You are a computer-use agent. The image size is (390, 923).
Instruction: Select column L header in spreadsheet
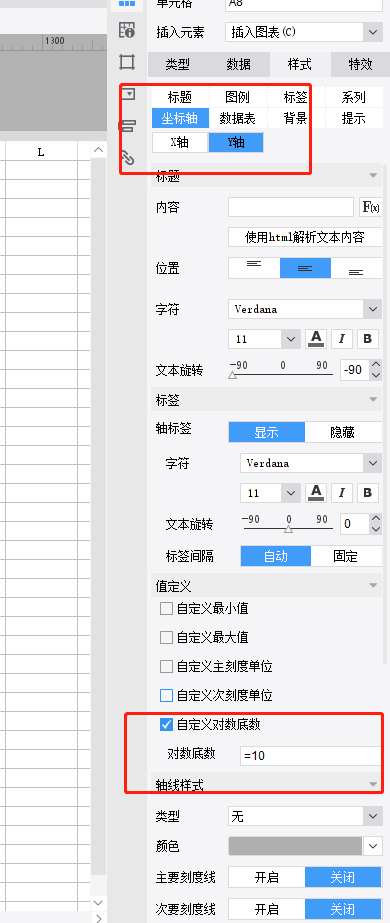41,152
